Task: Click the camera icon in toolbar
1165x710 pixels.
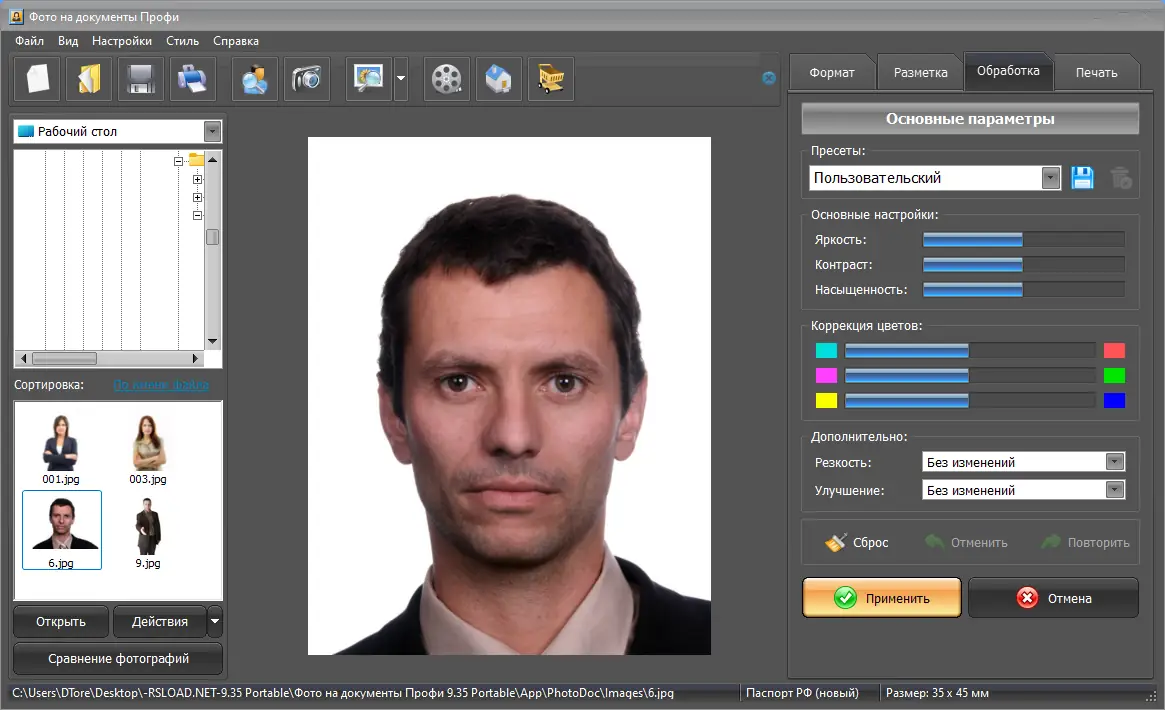Action: coord(307,79)
